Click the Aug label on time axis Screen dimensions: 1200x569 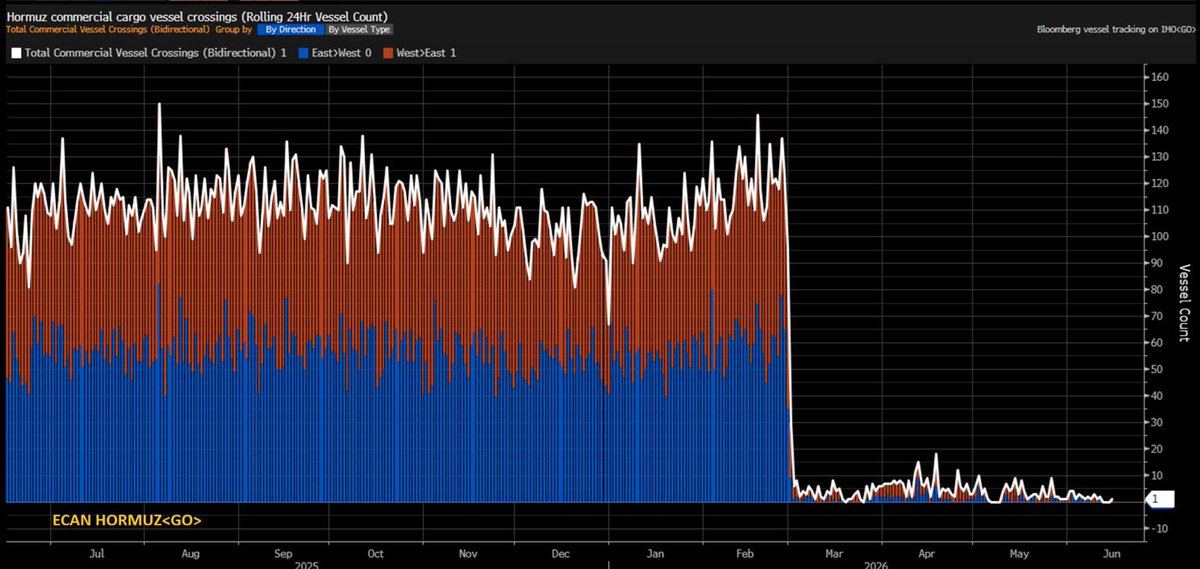pyautogui.click(x=189, y=552)
